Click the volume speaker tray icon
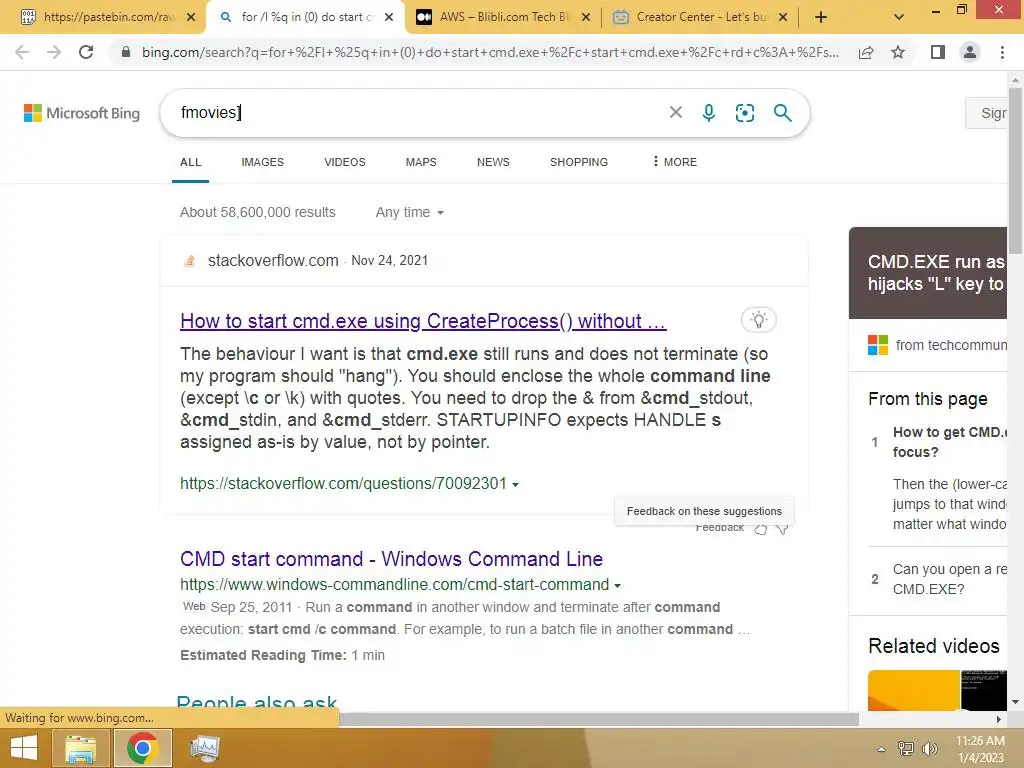 [x=929, y=749]
